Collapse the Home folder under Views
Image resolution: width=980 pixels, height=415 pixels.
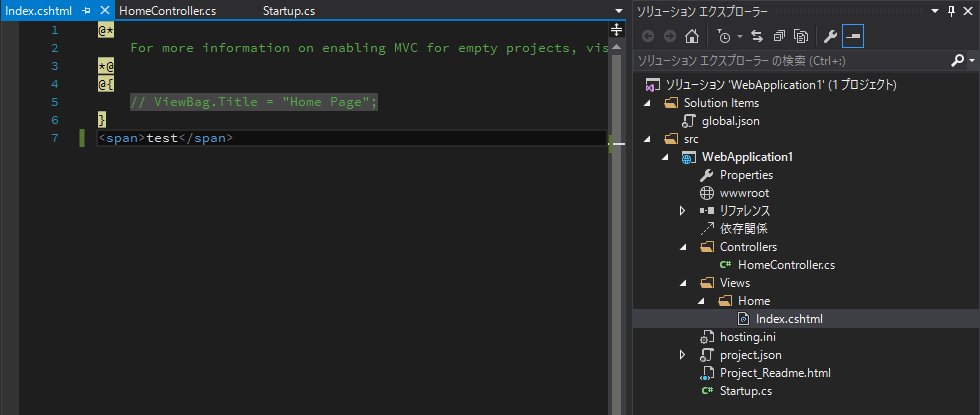pyautogui.click(x=701, y=301)
